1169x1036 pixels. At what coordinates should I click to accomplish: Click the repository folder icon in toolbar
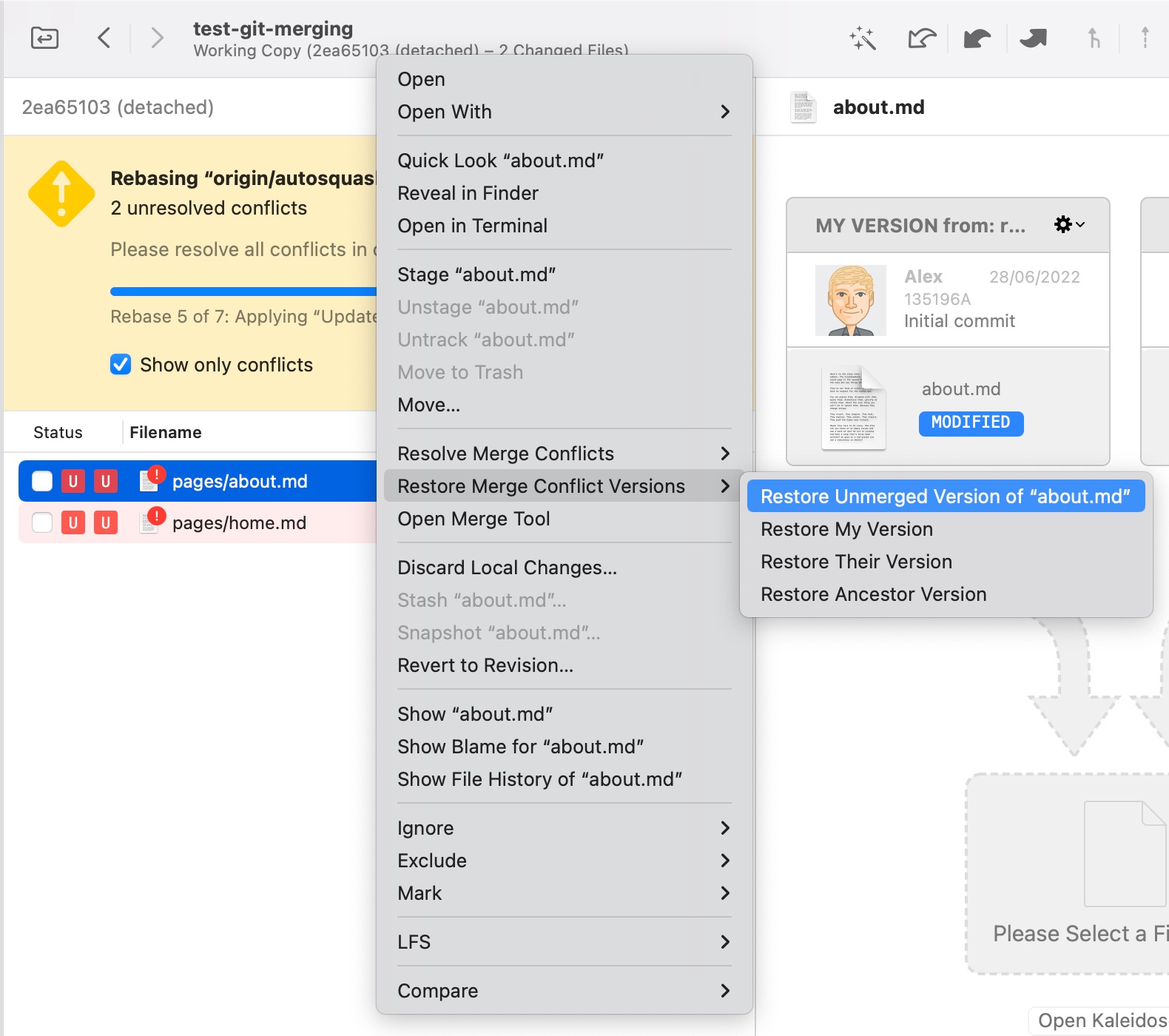pos(44,38)
